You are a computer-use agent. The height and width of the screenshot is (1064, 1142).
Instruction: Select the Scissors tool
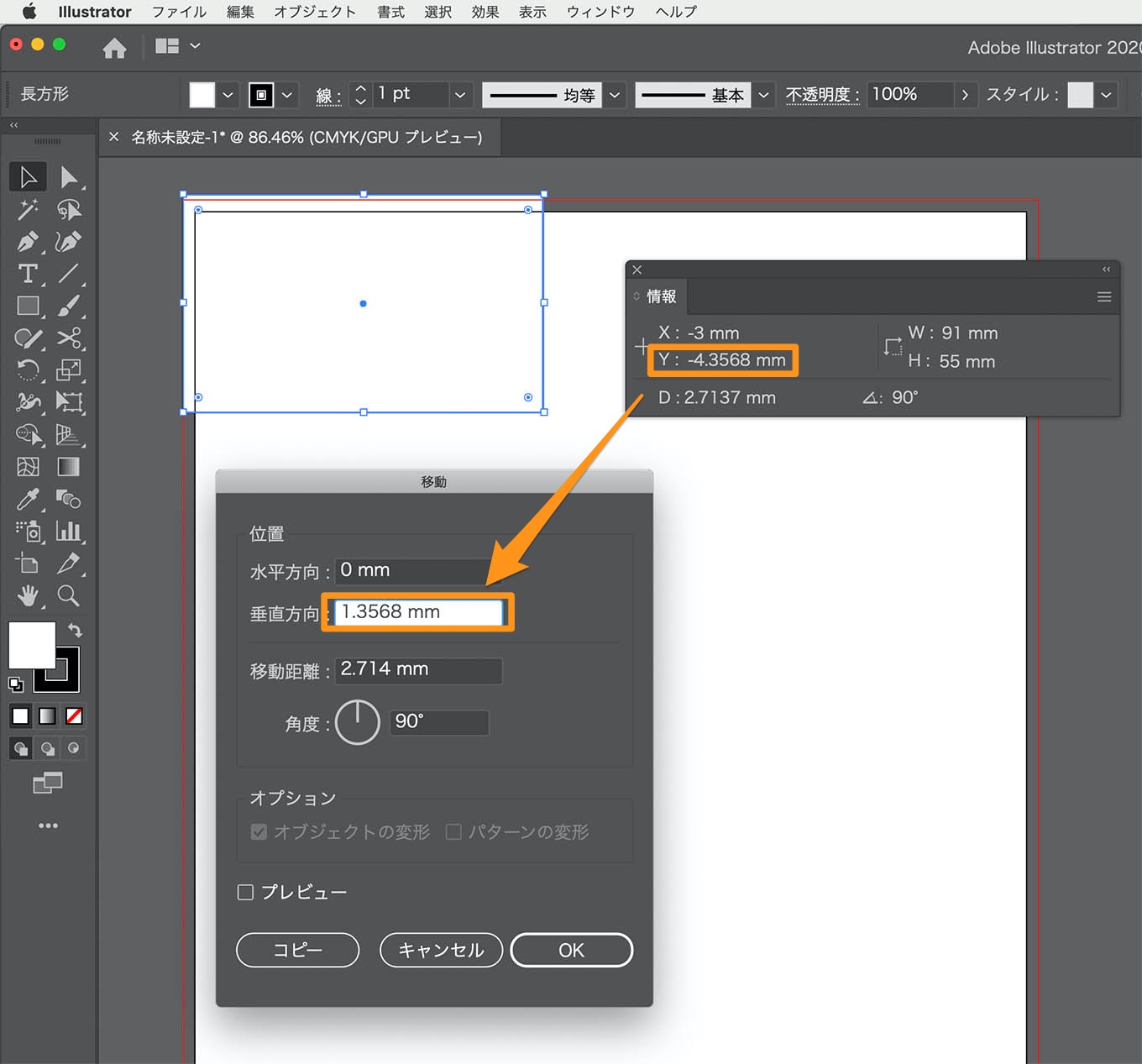69,338
